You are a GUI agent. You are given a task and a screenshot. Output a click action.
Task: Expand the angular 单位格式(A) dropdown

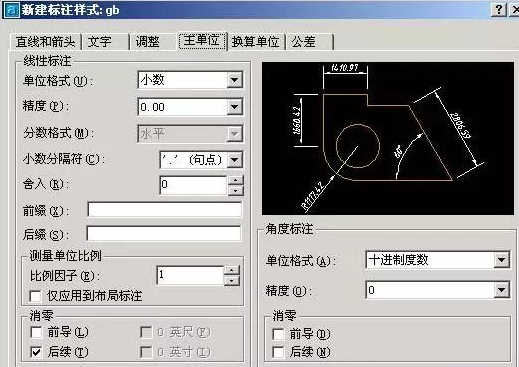[502, 260]
